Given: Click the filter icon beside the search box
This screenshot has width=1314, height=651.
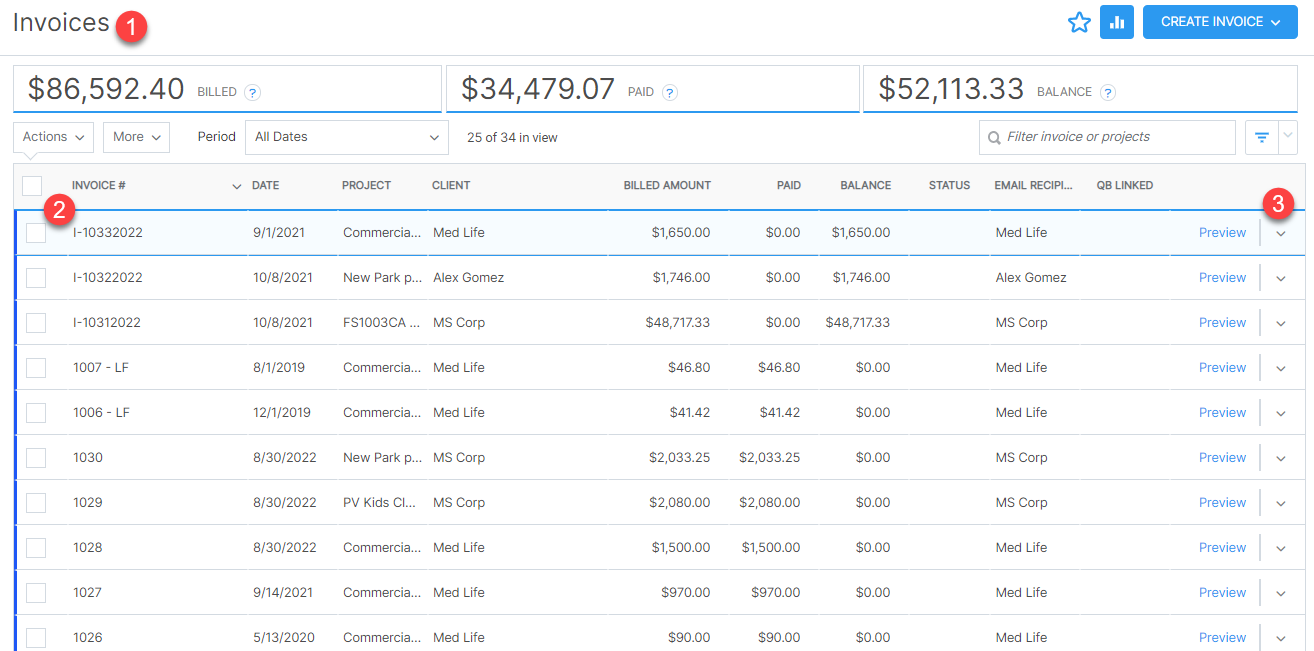Looking at the screenshot, I should pyautogui.click(x=1261, y=137).
